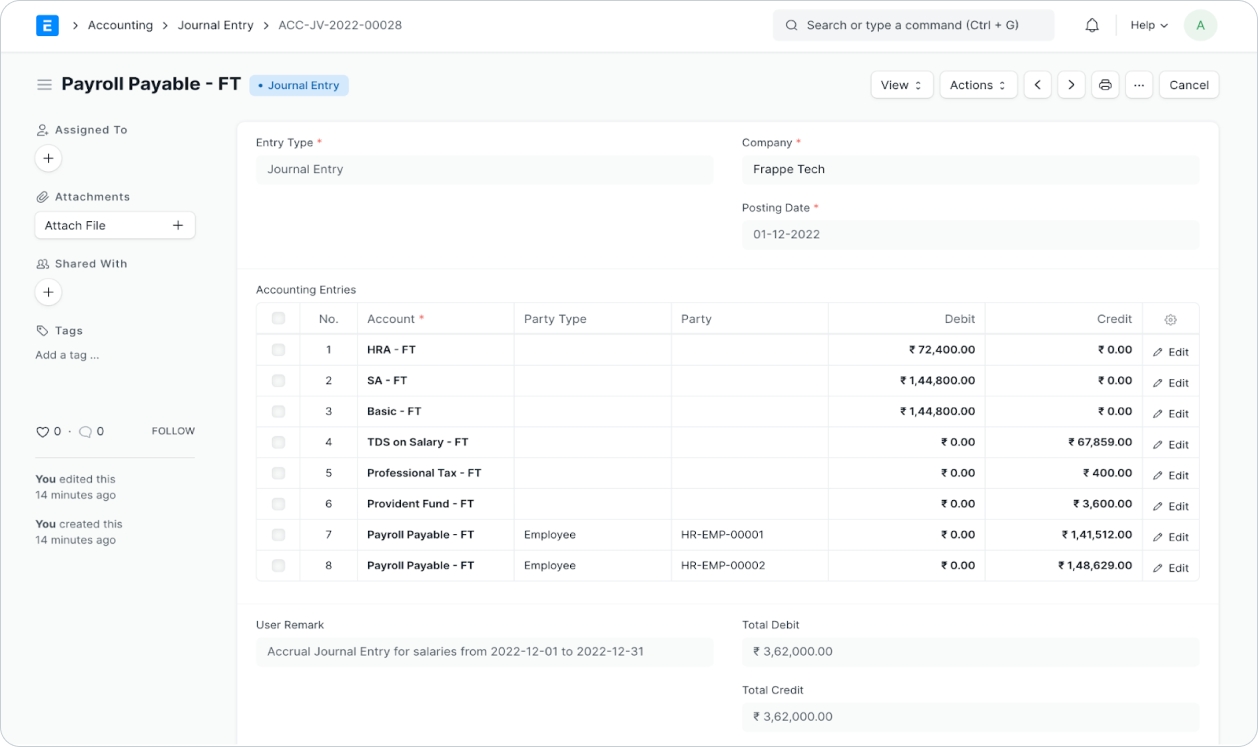Toggle the sidebar hamburger menu icon
Image resolution: width=1258 pixels, height=747 pixels.
pyautogui.click(x=44, y=85)
